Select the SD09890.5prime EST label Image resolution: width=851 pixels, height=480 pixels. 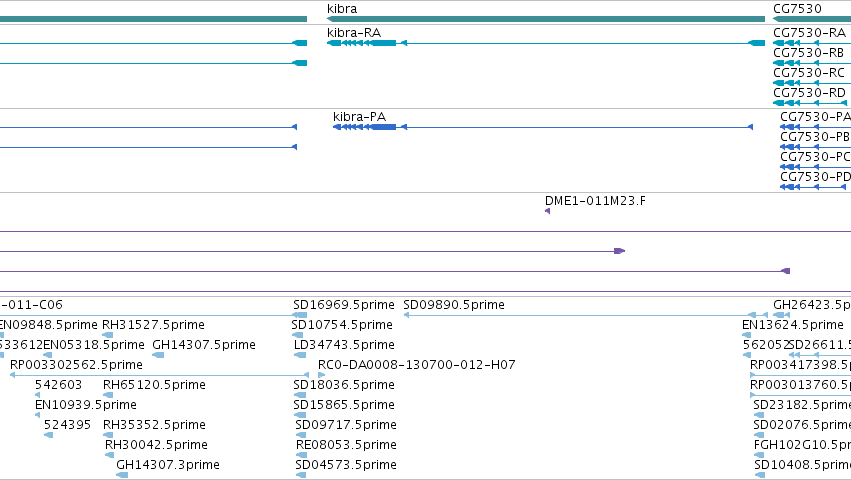[454, 305]
